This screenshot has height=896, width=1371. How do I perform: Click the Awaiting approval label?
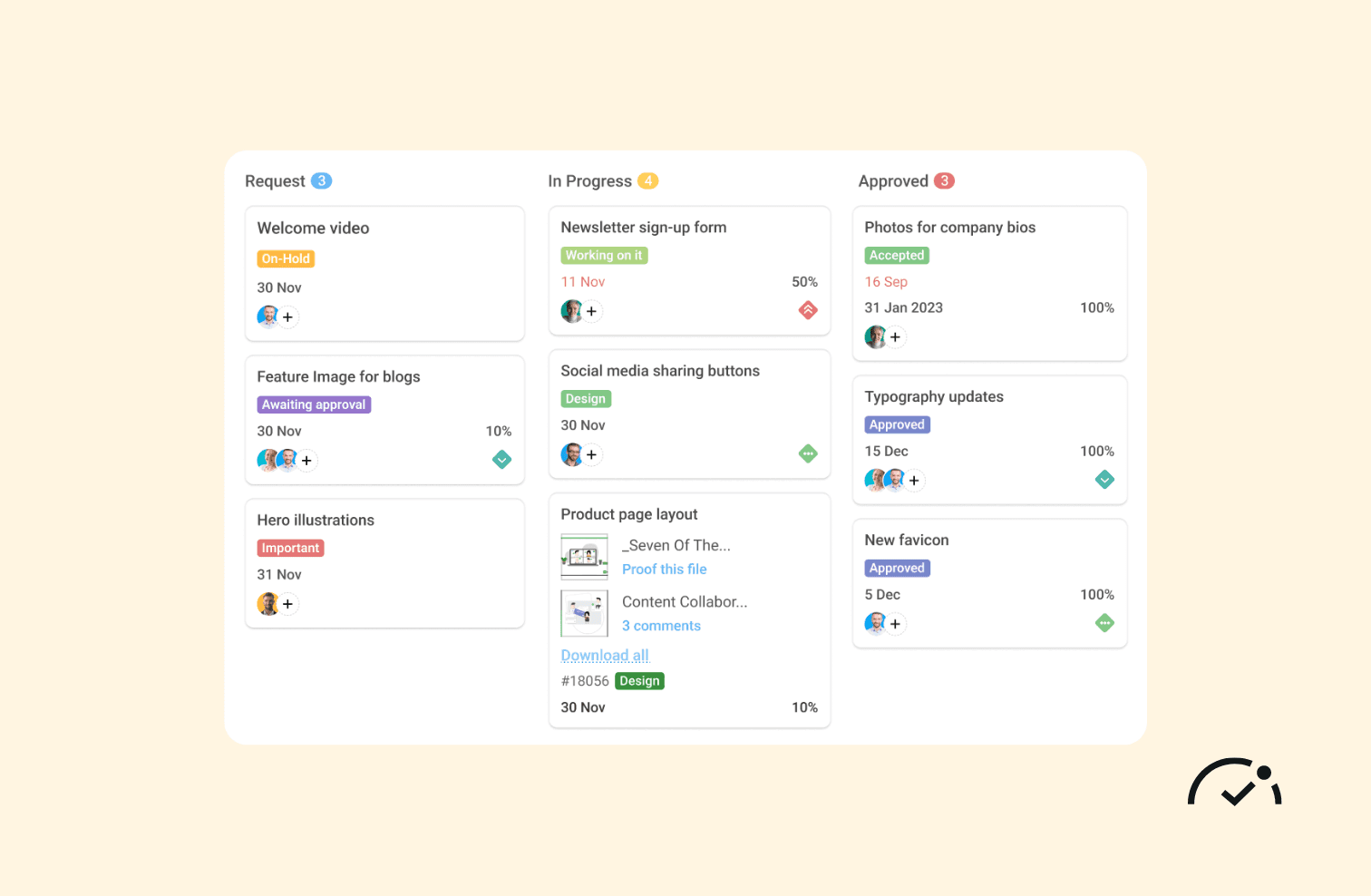(314, 404)
